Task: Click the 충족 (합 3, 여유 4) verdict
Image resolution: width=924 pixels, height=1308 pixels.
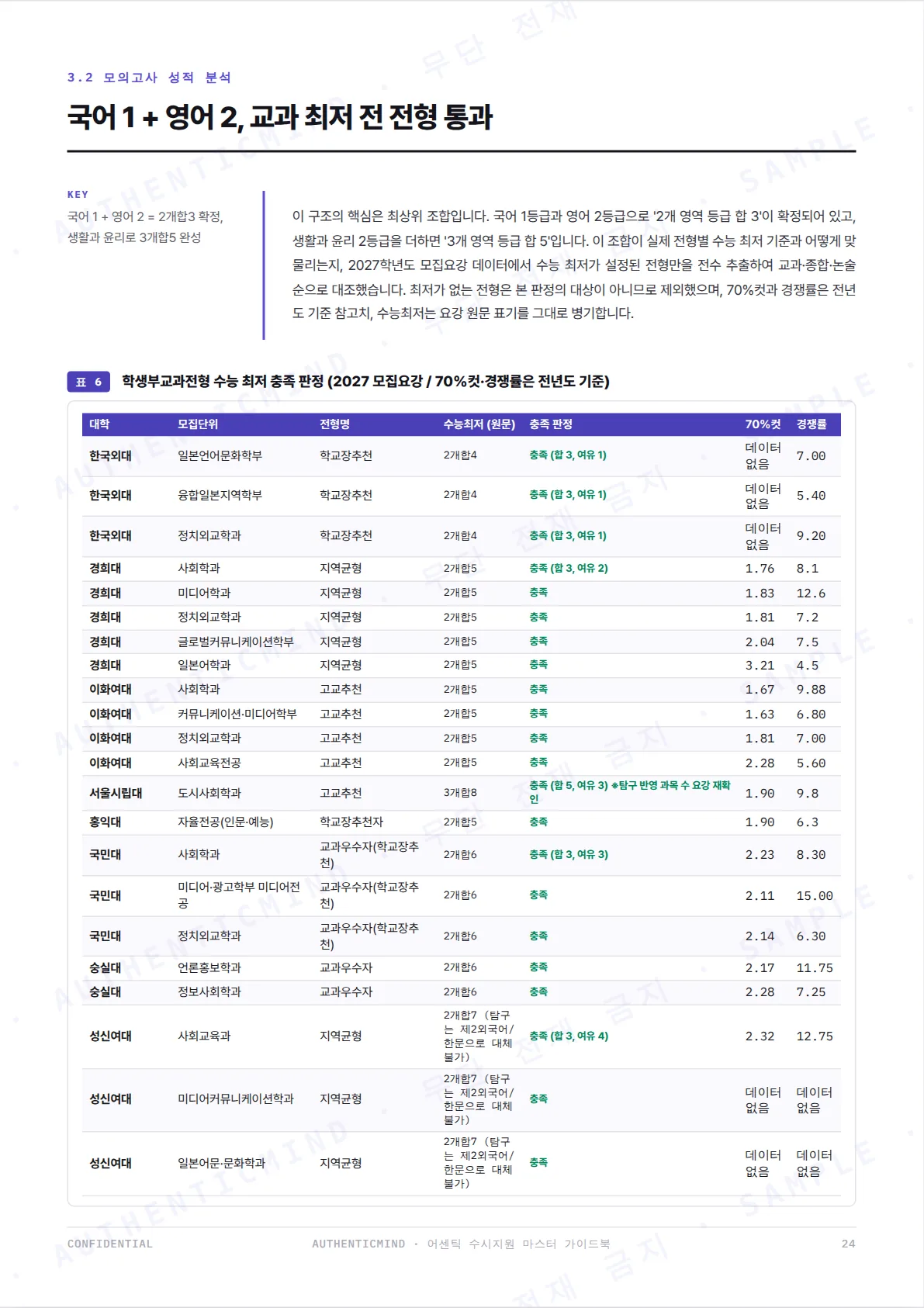Action: (569, 1036)
